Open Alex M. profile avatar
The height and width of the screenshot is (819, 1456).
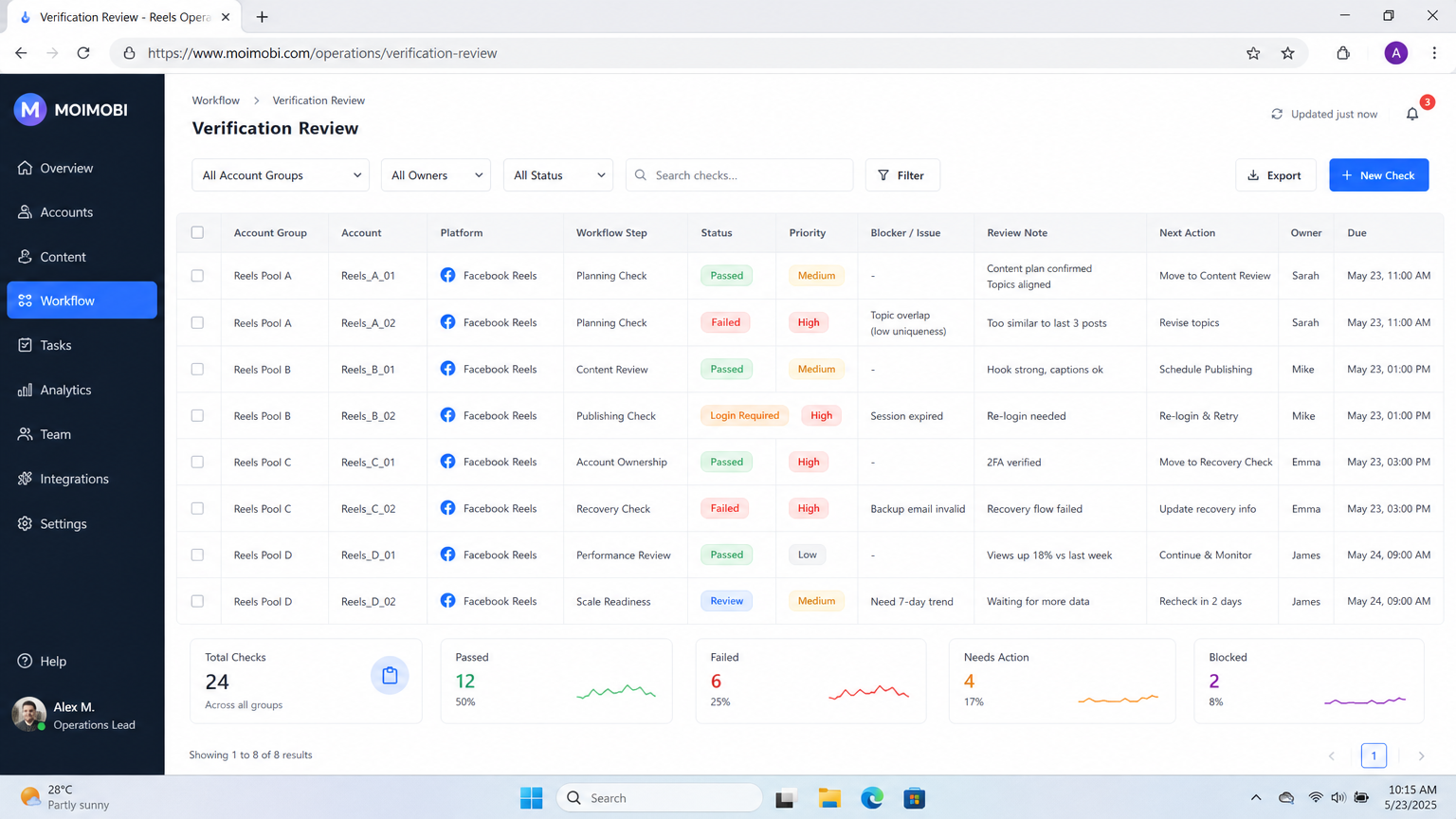[28, 715]
